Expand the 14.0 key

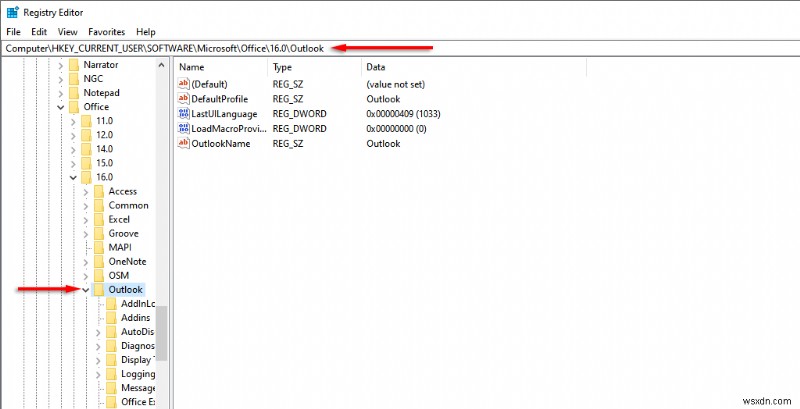pyautogui.click(x=73, y=149)
